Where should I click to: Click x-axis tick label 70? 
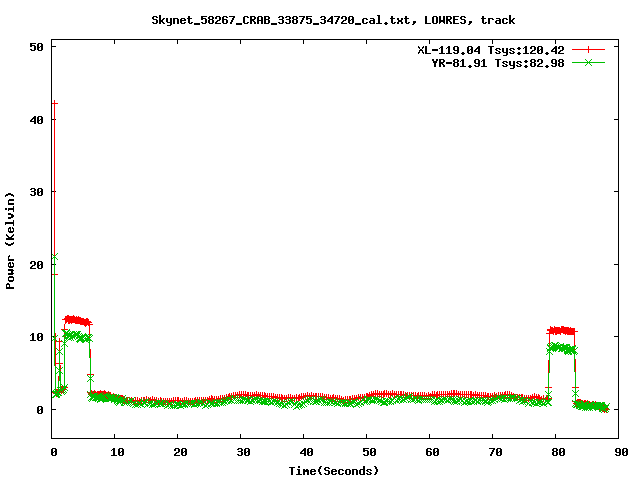495,452
